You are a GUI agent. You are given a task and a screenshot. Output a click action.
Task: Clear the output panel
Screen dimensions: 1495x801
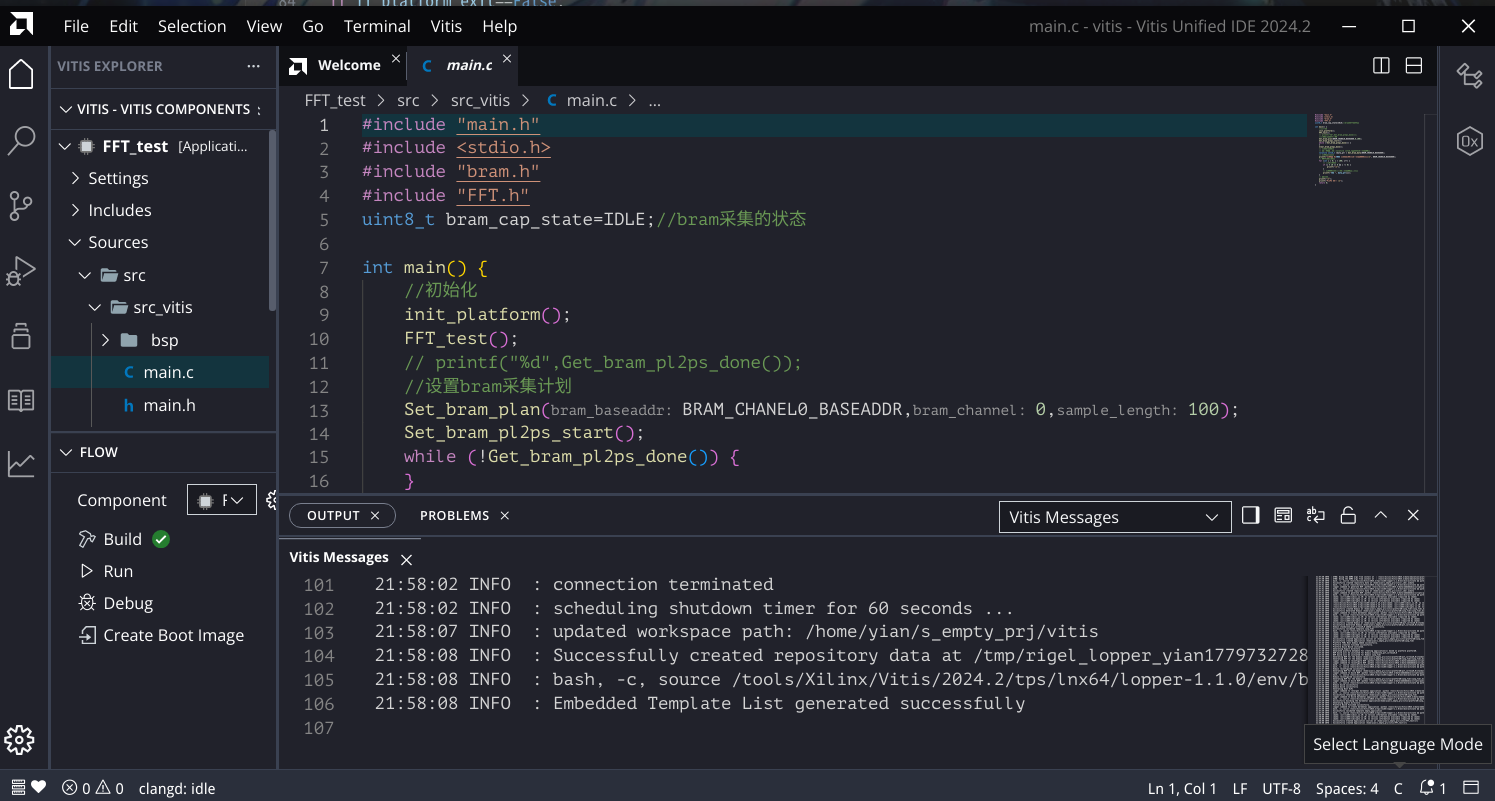[1283, 516]
